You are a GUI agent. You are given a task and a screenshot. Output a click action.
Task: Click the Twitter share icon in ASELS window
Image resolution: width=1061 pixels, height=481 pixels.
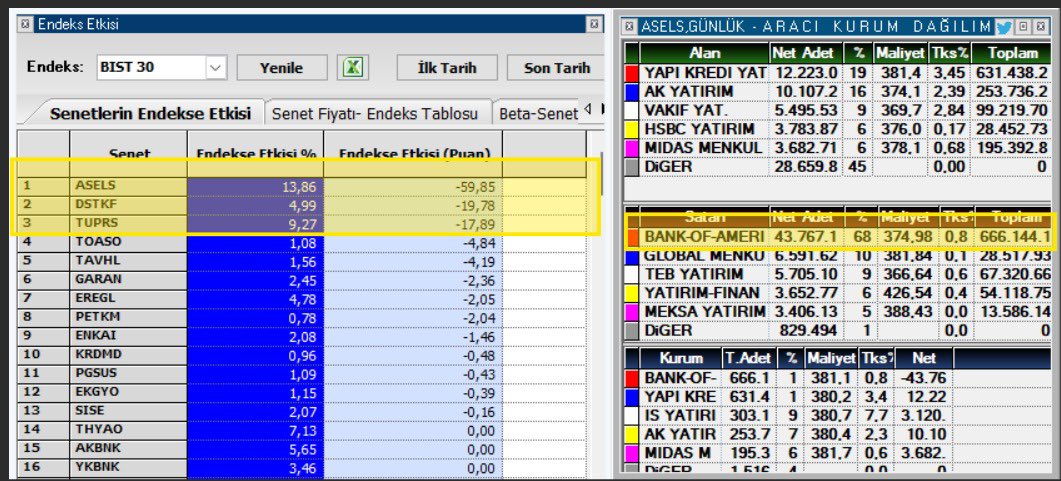1004,27
